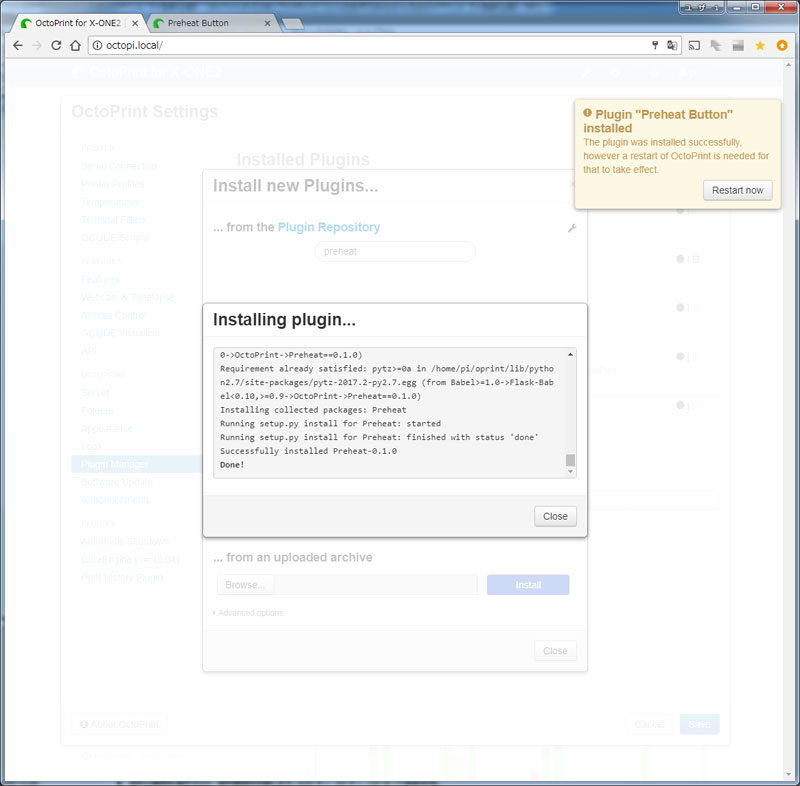Open Terminal Filters settings
The width and height of the screenshot is (800, 786).
coord(113,219)
